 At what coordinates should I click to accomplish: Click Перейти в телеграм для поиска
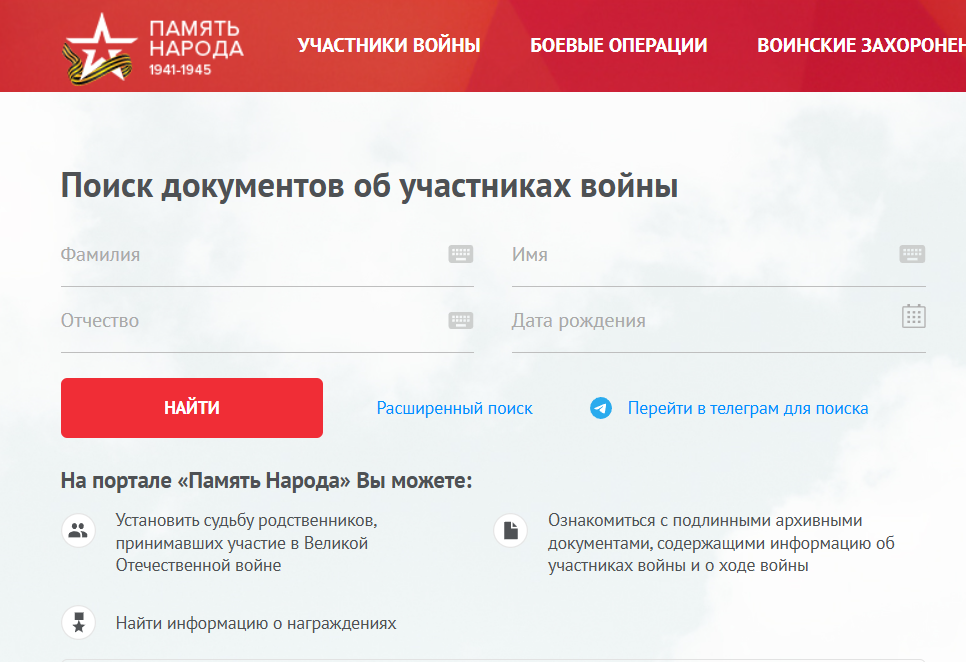click(746, 408)
